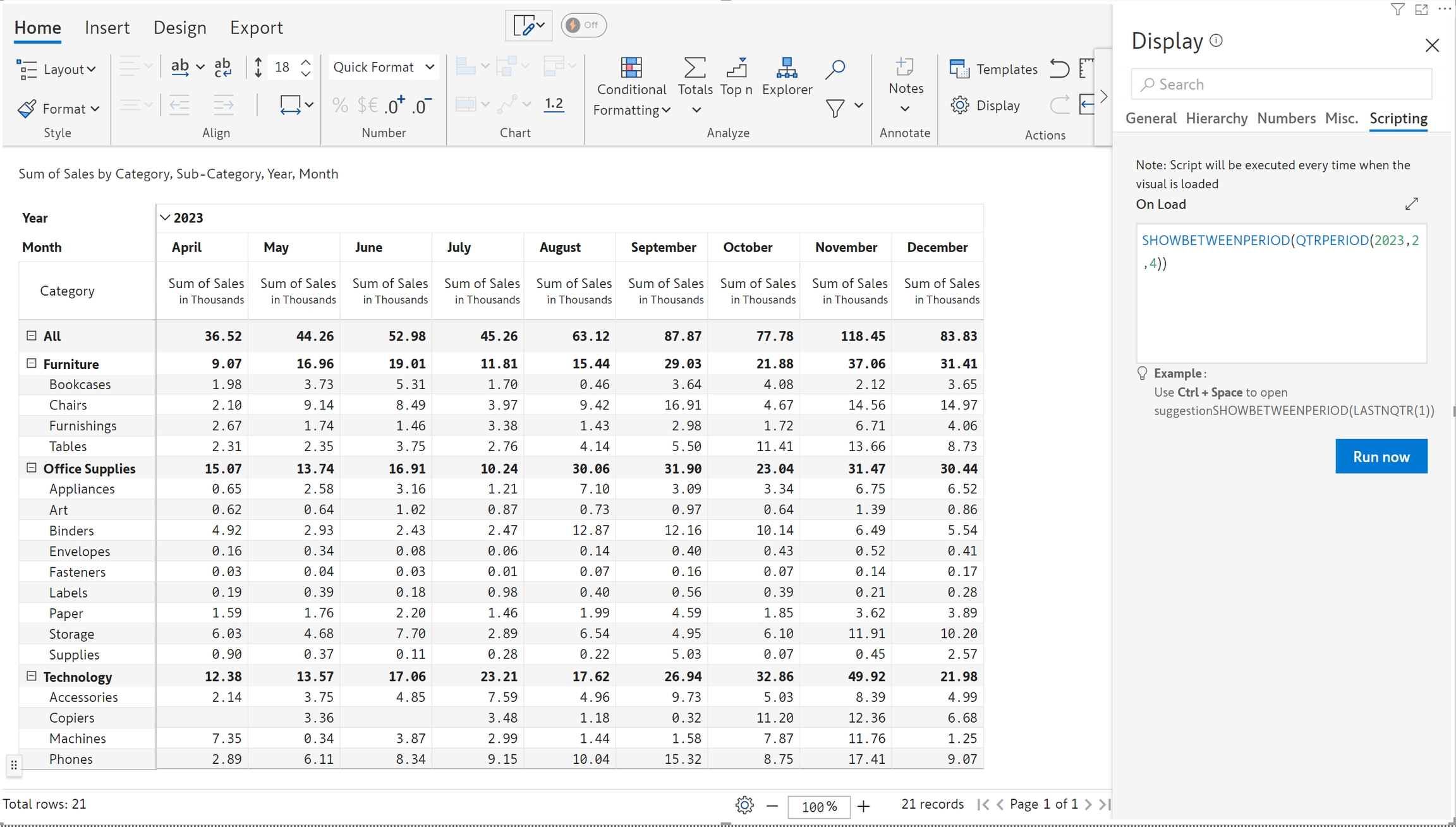
Task: Open Conditional Formatting icon
Action: tap(631, 68)
